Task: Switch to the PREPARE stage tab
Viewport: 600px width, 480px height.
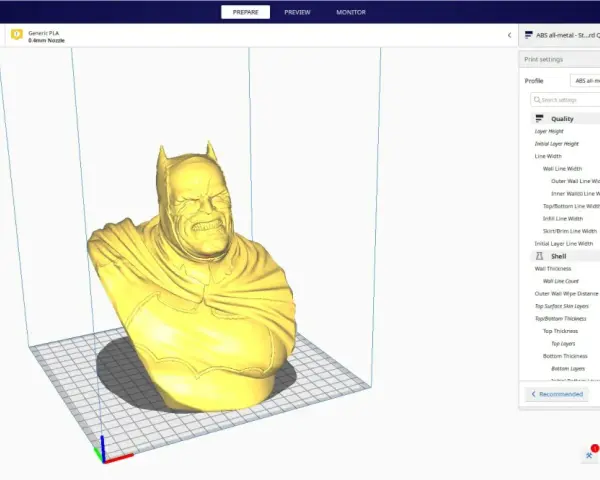Action: 245,12
